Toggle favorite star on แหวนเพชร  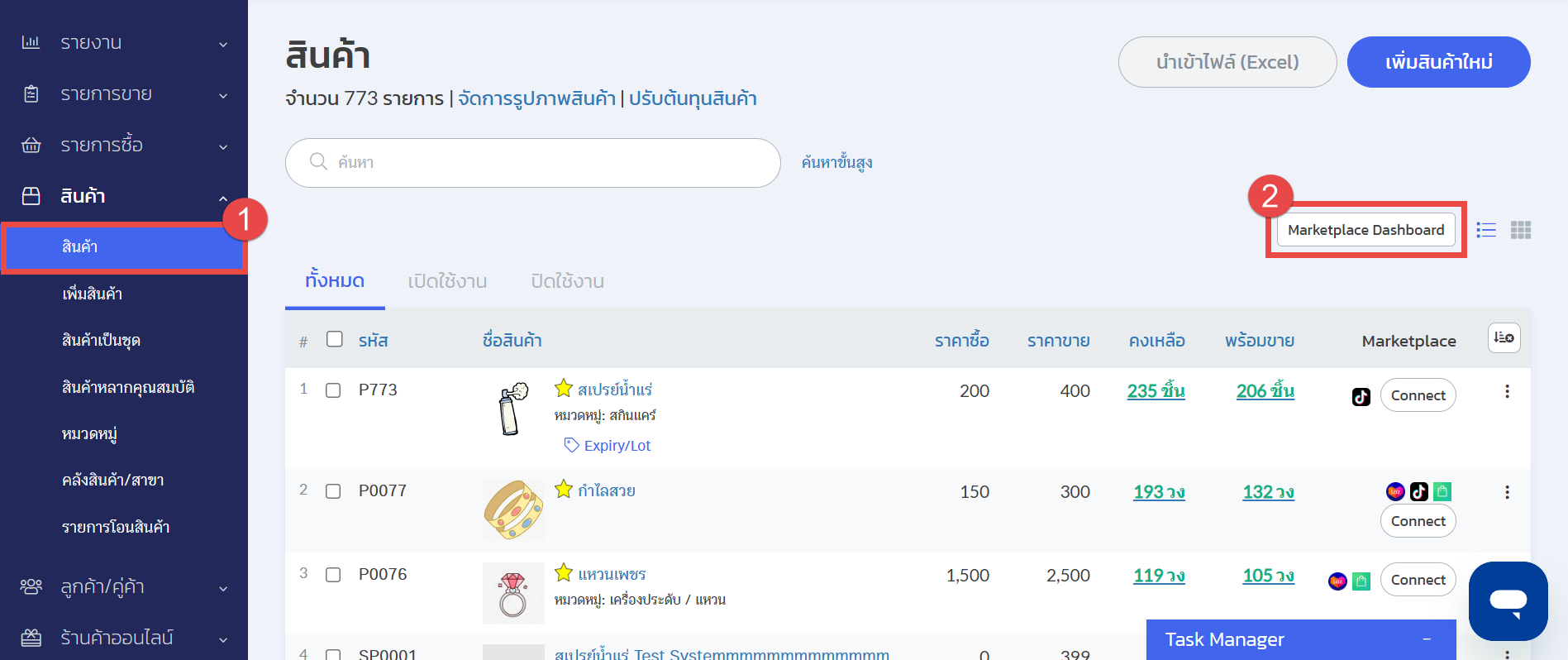pyautogui.click(x=564, y=572)
